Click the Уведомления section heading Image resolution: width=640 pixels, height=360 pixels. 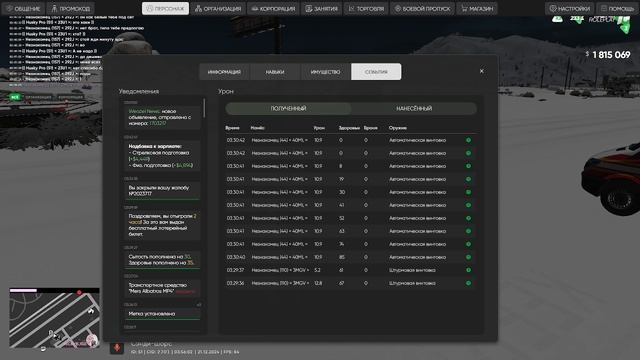click(x=139, y=91)
